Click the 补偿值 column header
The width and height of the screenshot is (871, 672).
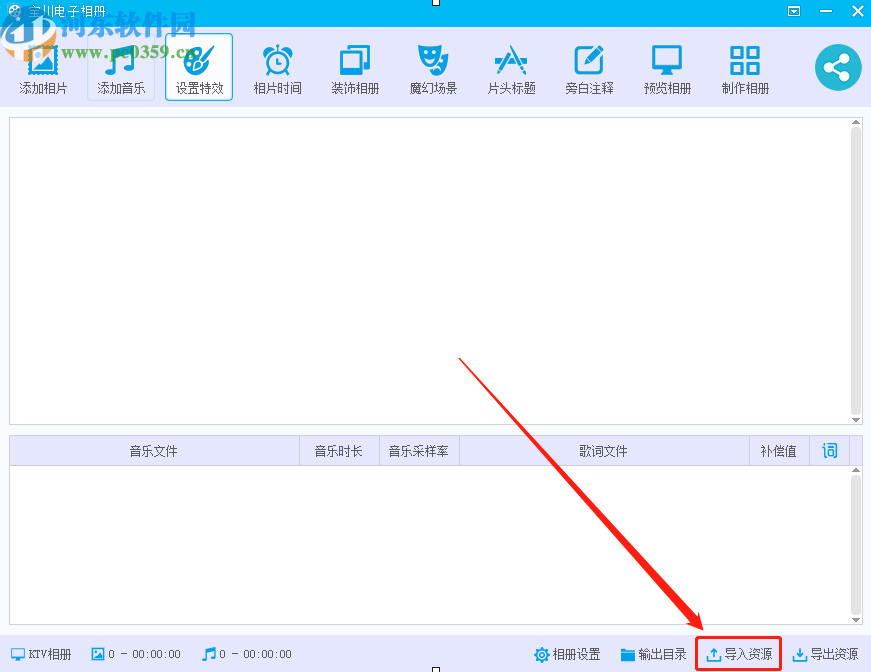point(779,450)
